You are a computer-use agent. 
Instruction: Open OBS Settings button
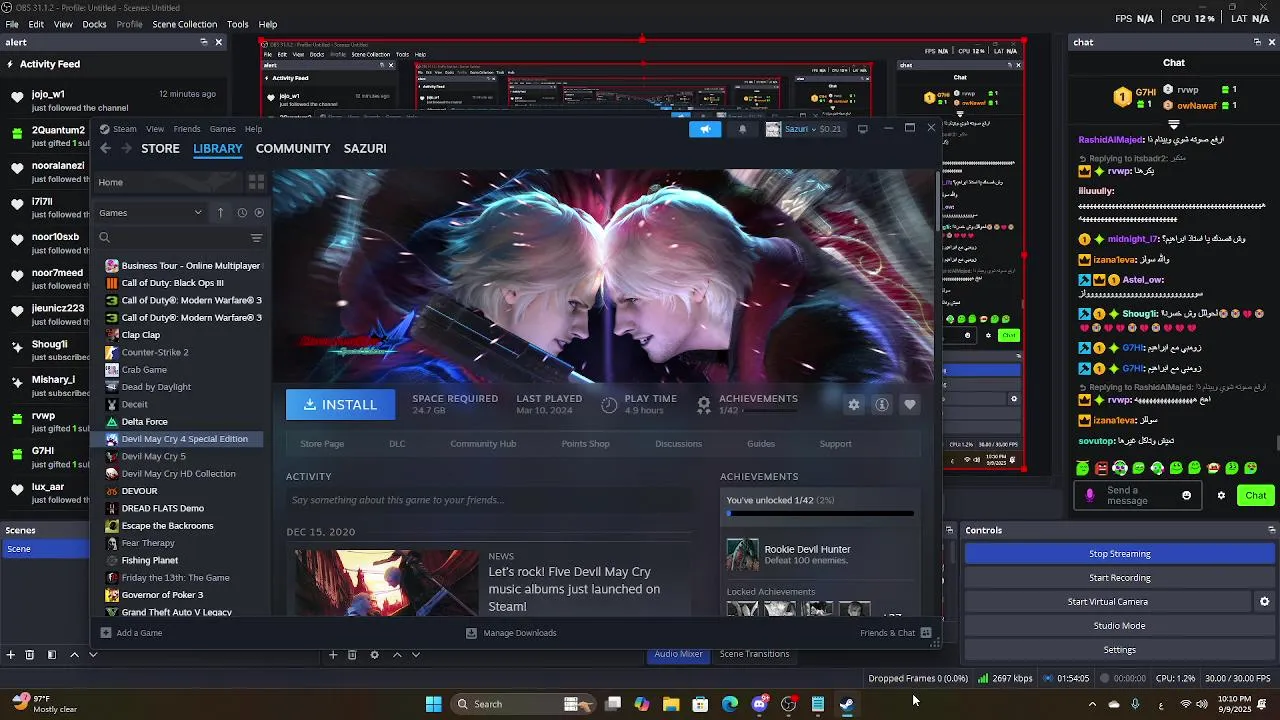pyautogui.click(x=1120, y=650)
